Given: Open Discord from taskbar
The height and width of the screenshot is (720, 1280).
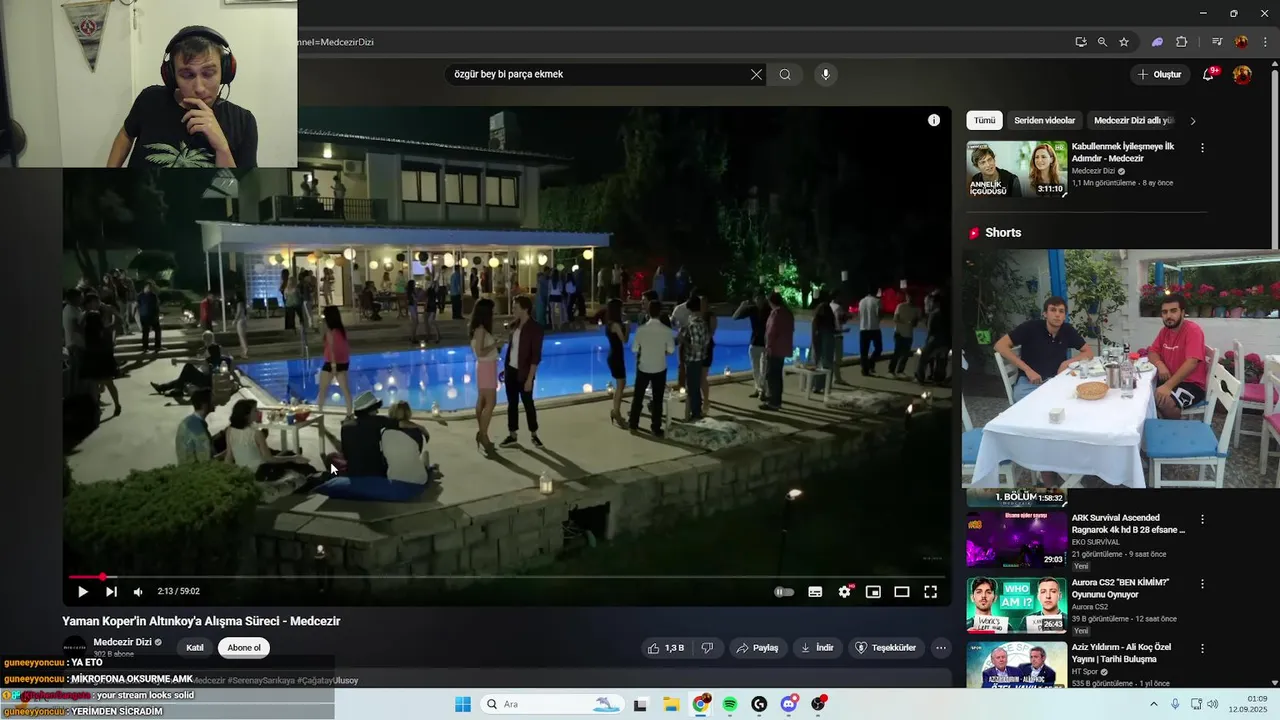Looking at the screenshot, I should click(789, 704).
